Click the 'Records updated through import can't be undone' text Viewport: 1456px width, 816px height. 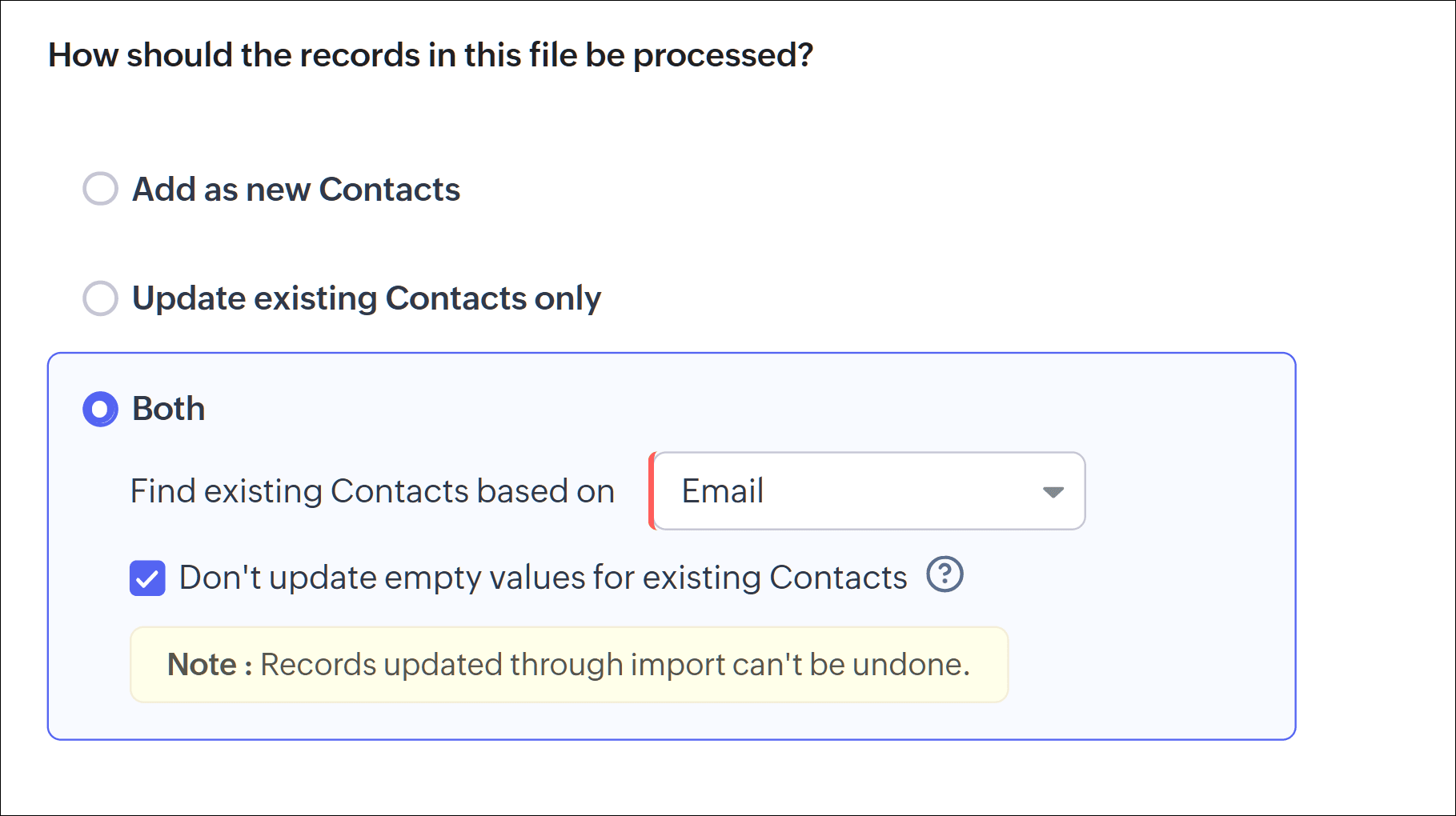[x=616, y=665]
